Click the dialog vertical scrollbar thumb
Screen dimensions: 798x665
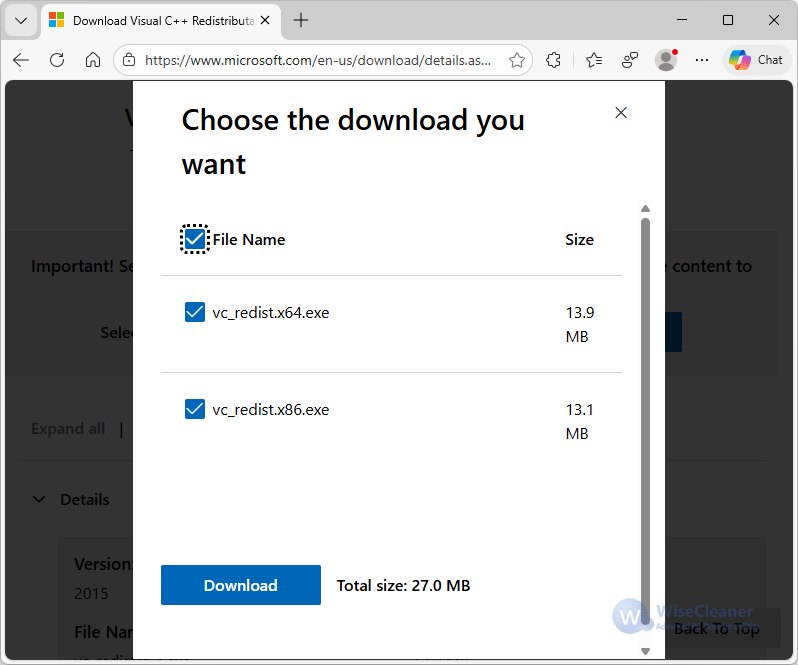(645, 422)
